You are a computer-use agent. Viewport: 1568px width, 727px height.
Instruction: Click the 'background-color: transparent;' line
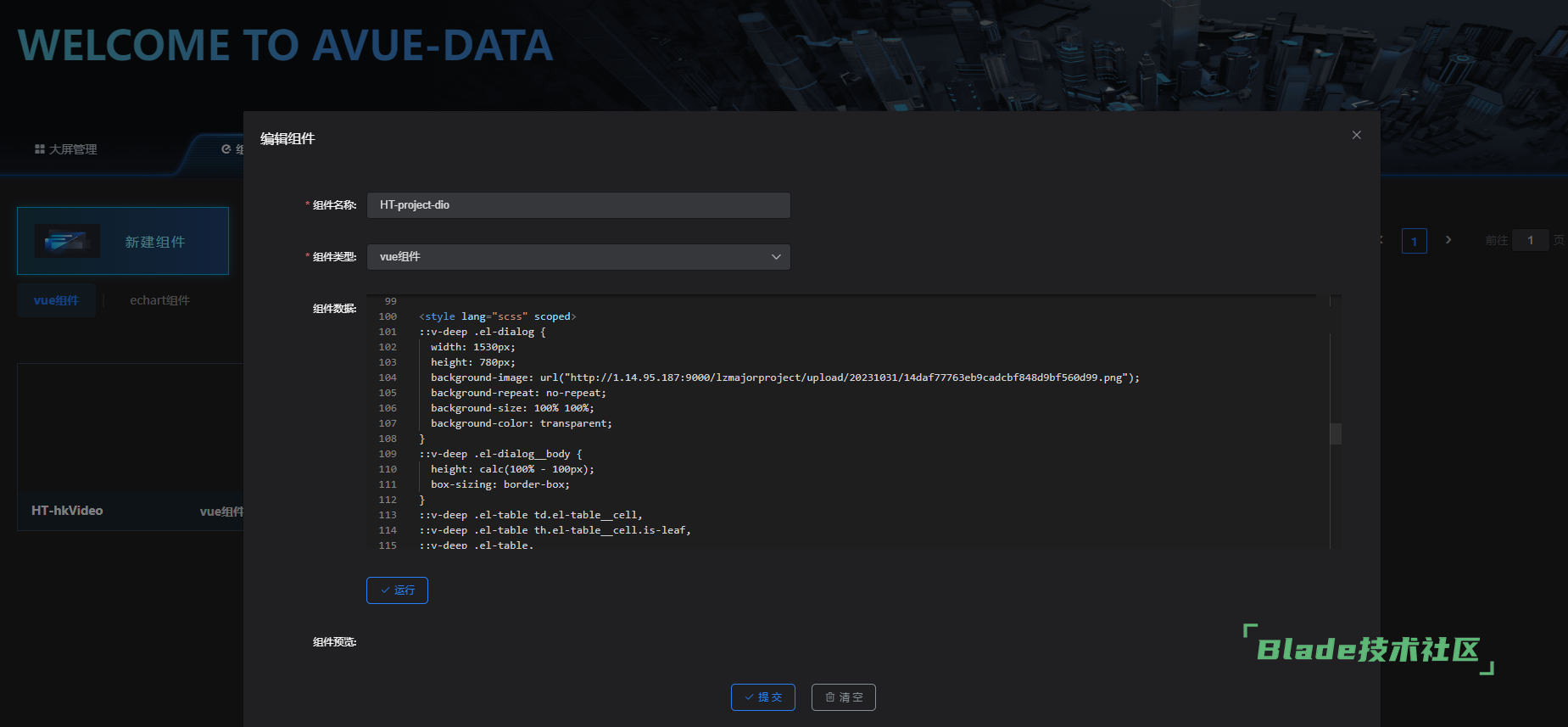coord(521,423)
